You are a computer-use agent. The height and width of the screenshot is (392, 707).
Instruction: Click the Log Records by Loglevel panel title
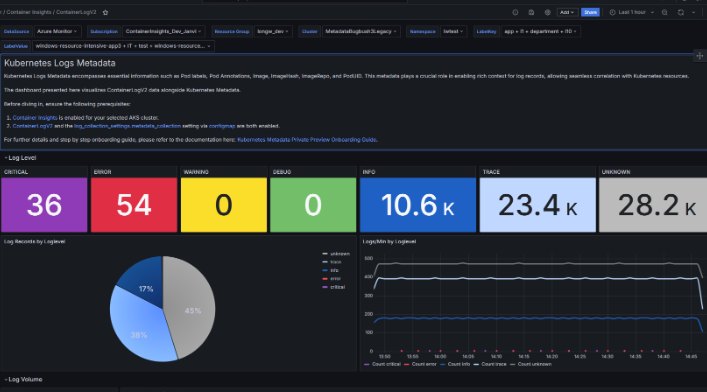[35, 242]
